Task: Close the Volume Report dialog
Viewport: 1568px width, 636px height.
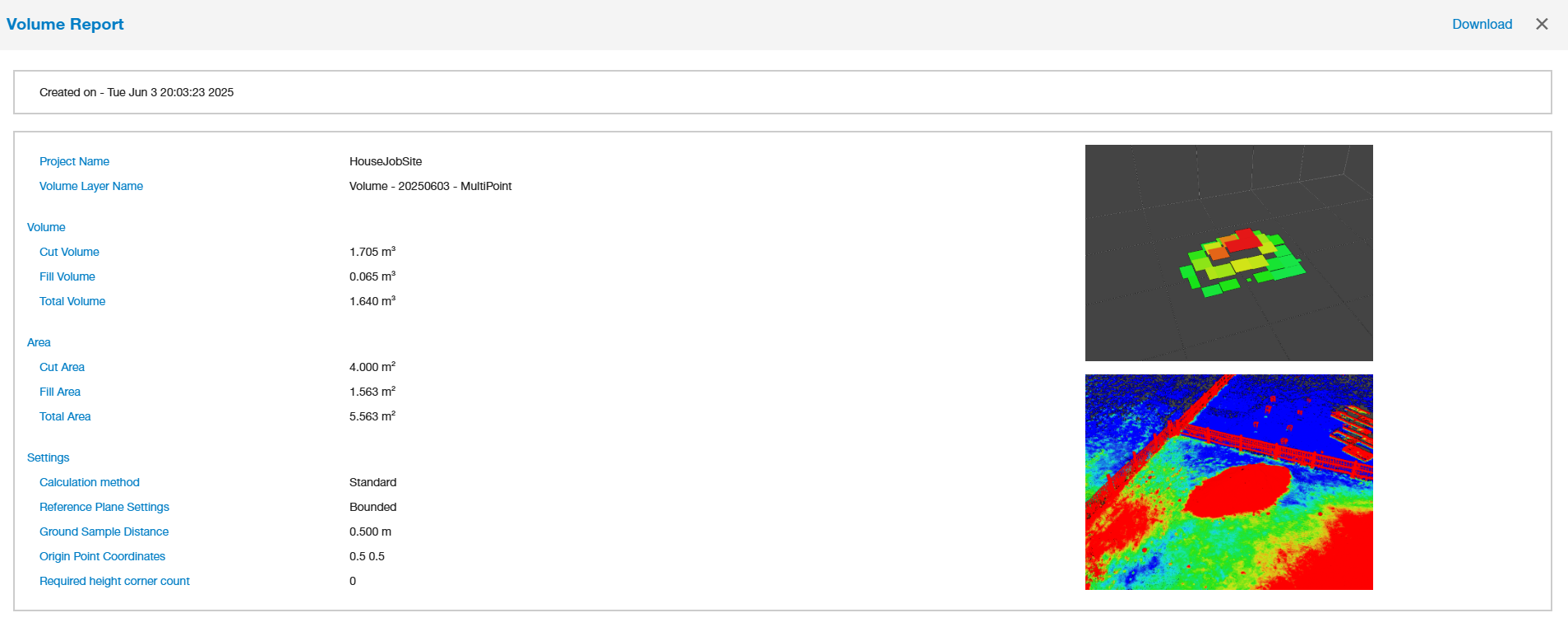Action: point(1542,24)
